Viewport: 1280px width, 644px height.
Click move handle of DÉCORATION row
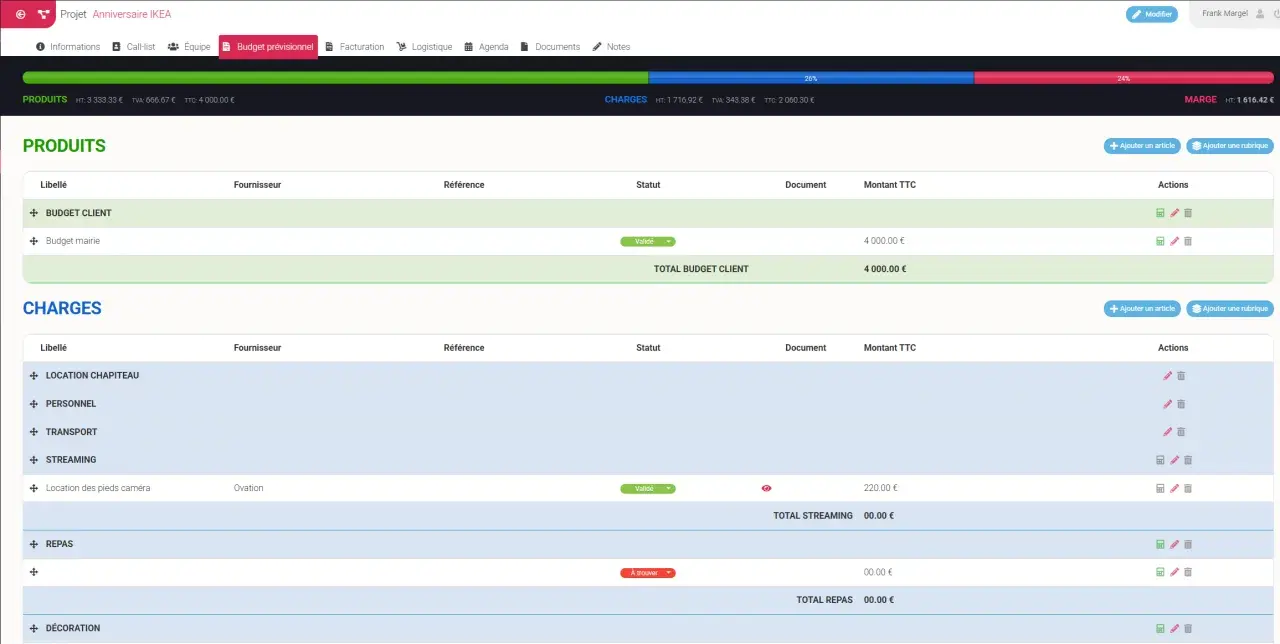(x=34, y=629)
